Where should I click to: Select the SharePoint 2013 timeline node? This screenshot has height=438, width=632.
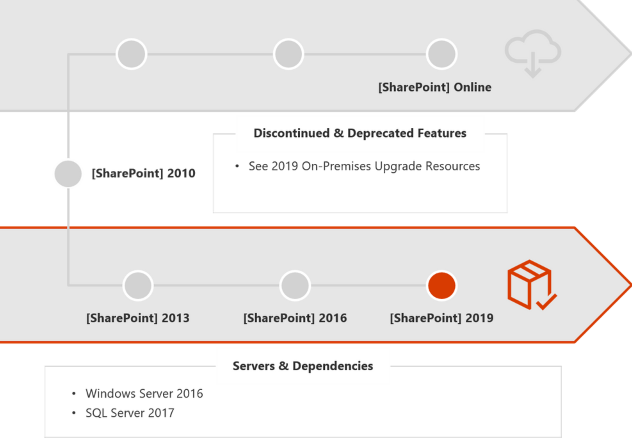(138, 285)
